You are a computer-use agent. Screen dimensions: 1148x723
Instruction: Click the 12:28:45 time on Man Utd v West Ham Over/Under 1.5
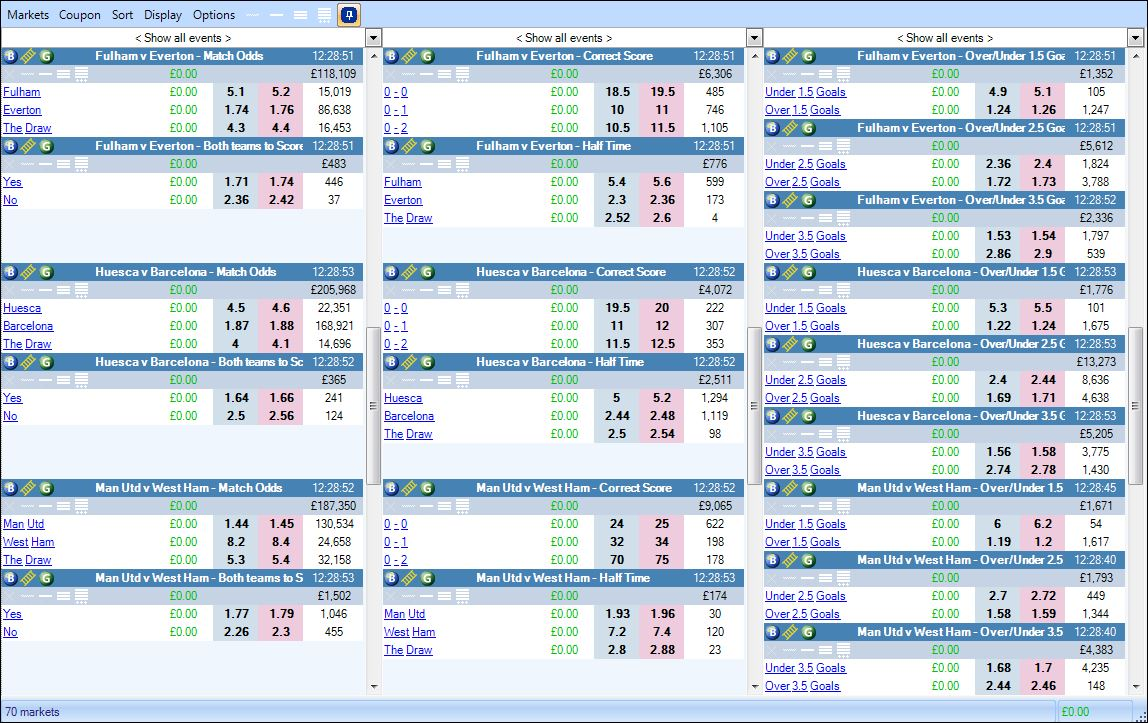pyautogui.click(x=1095, y=487)
